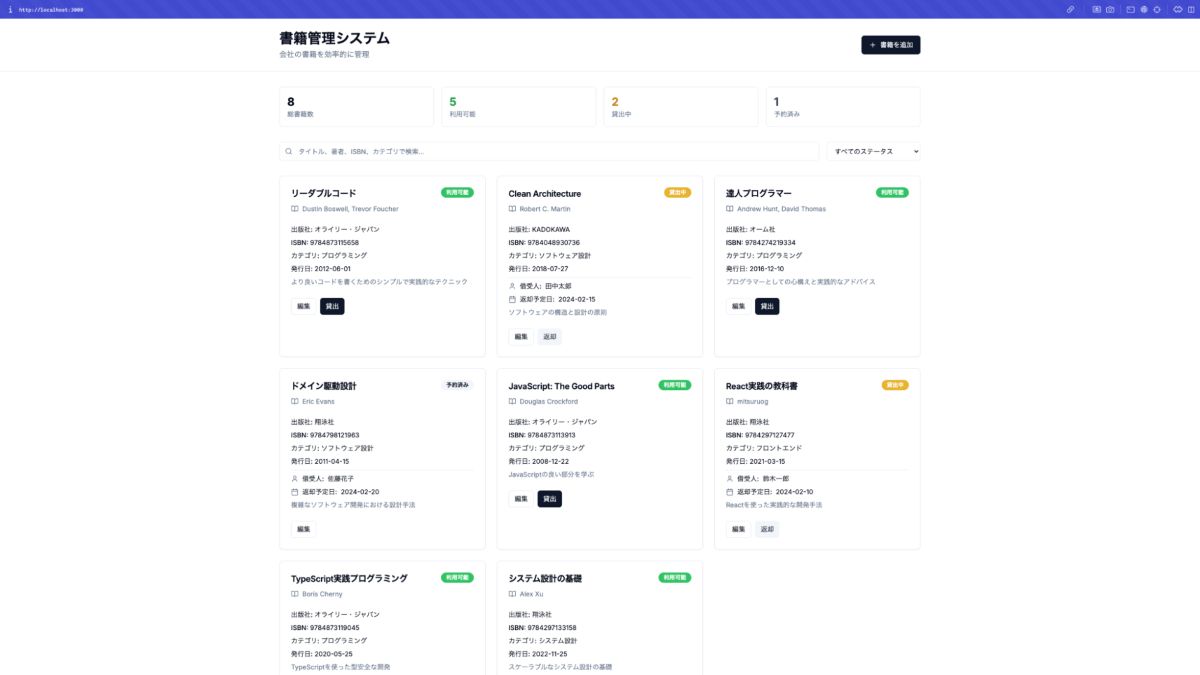Click person icon beside 借受人 鈴木一郎

(730, 479)
